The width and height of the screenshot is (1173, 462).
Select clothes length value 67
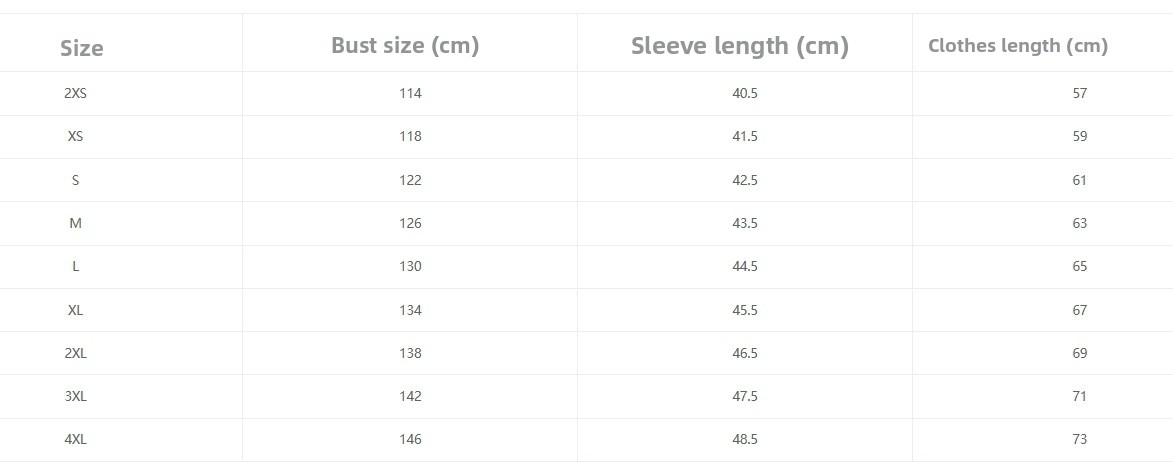pyautogui.click(x=1079, y=310)
